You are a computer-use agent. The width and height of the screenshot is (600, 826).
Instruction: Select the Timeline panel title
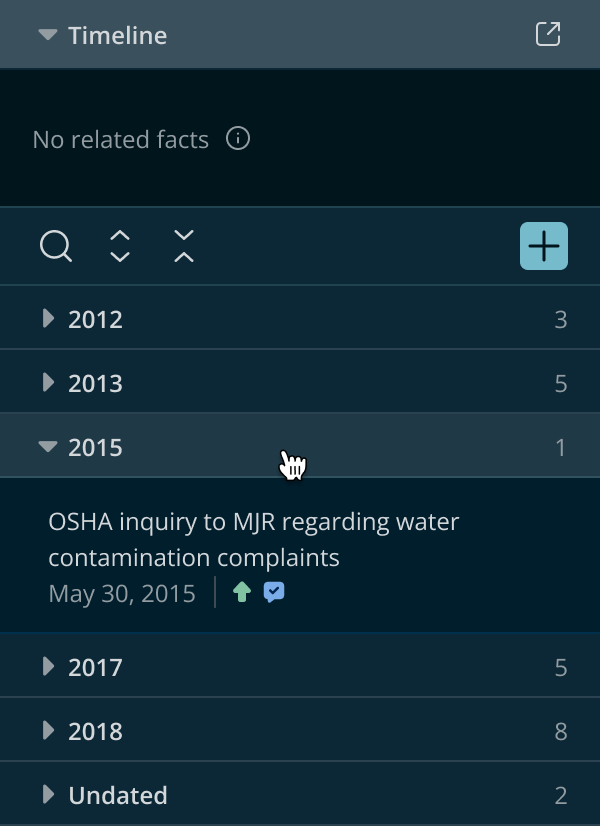(117, 35)
